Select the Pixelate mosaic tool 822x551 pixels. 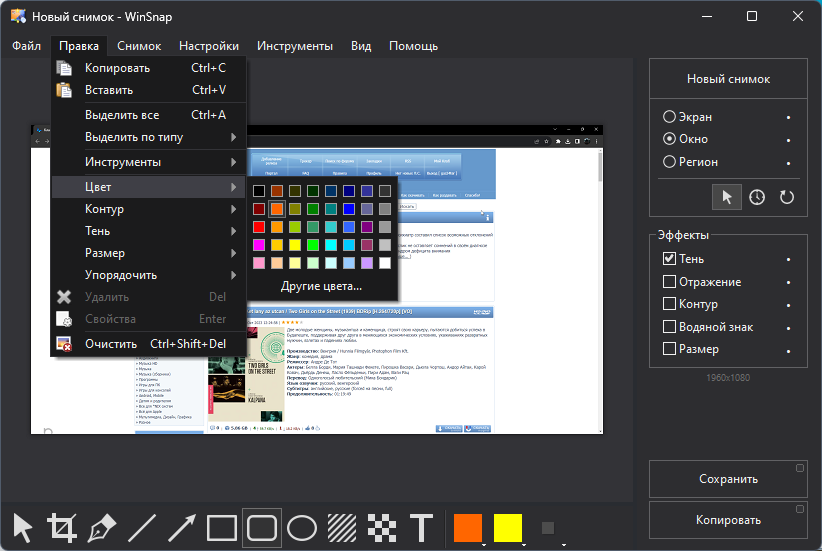pyautogui.click(x=382, y=528)
